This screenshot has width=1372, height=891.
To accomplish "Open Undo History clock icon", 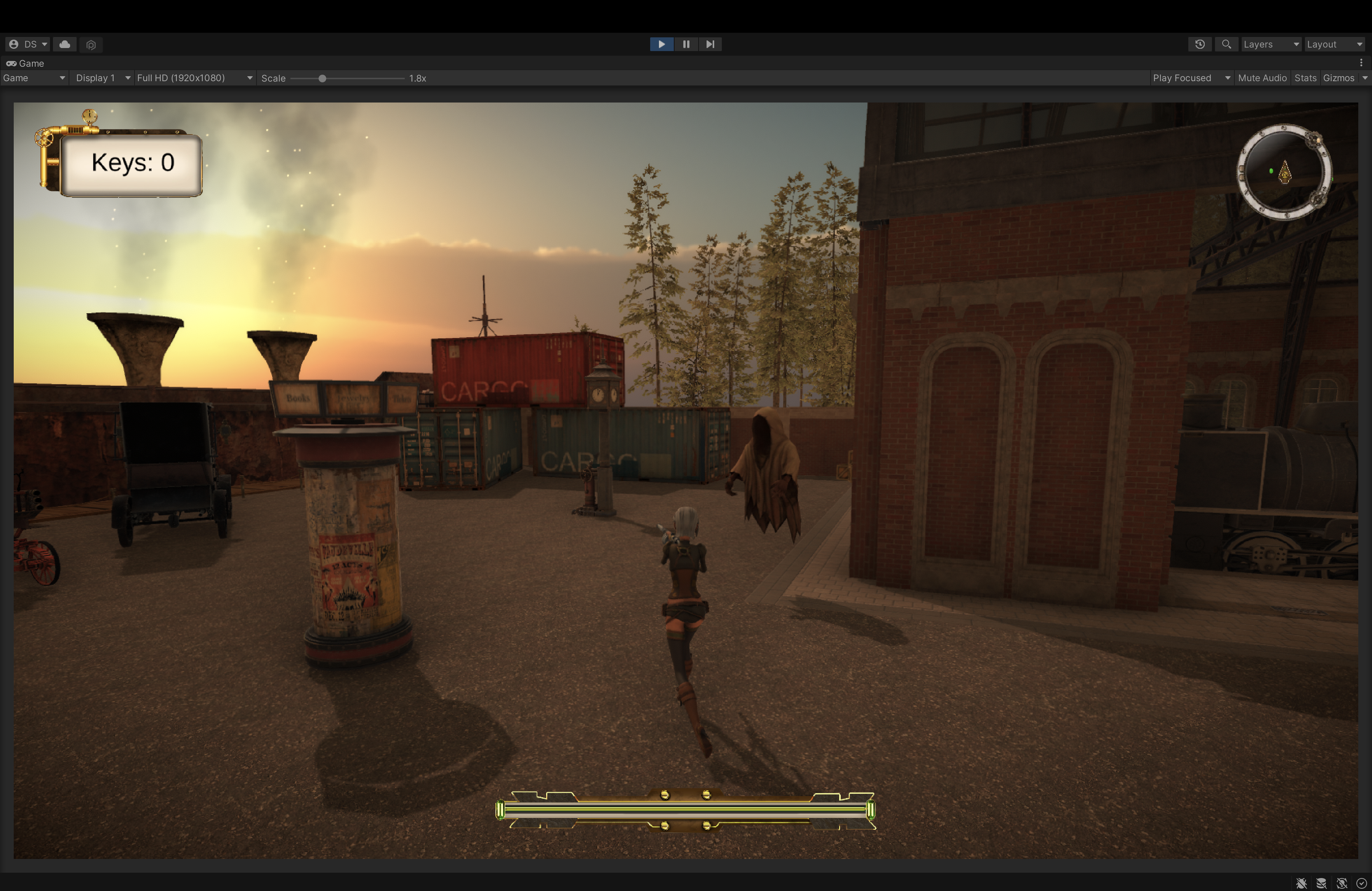I will pyautogui.click(x=1200, y=44).
